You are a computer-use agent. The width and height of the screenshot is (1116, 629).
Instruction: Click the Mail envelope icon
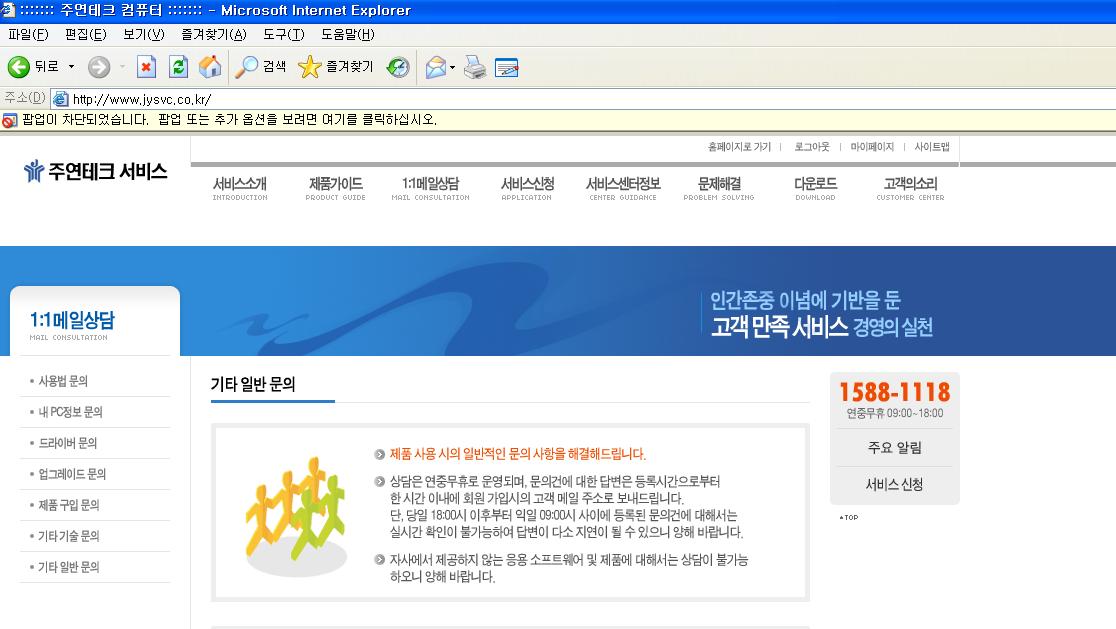[x=436, y=67]
